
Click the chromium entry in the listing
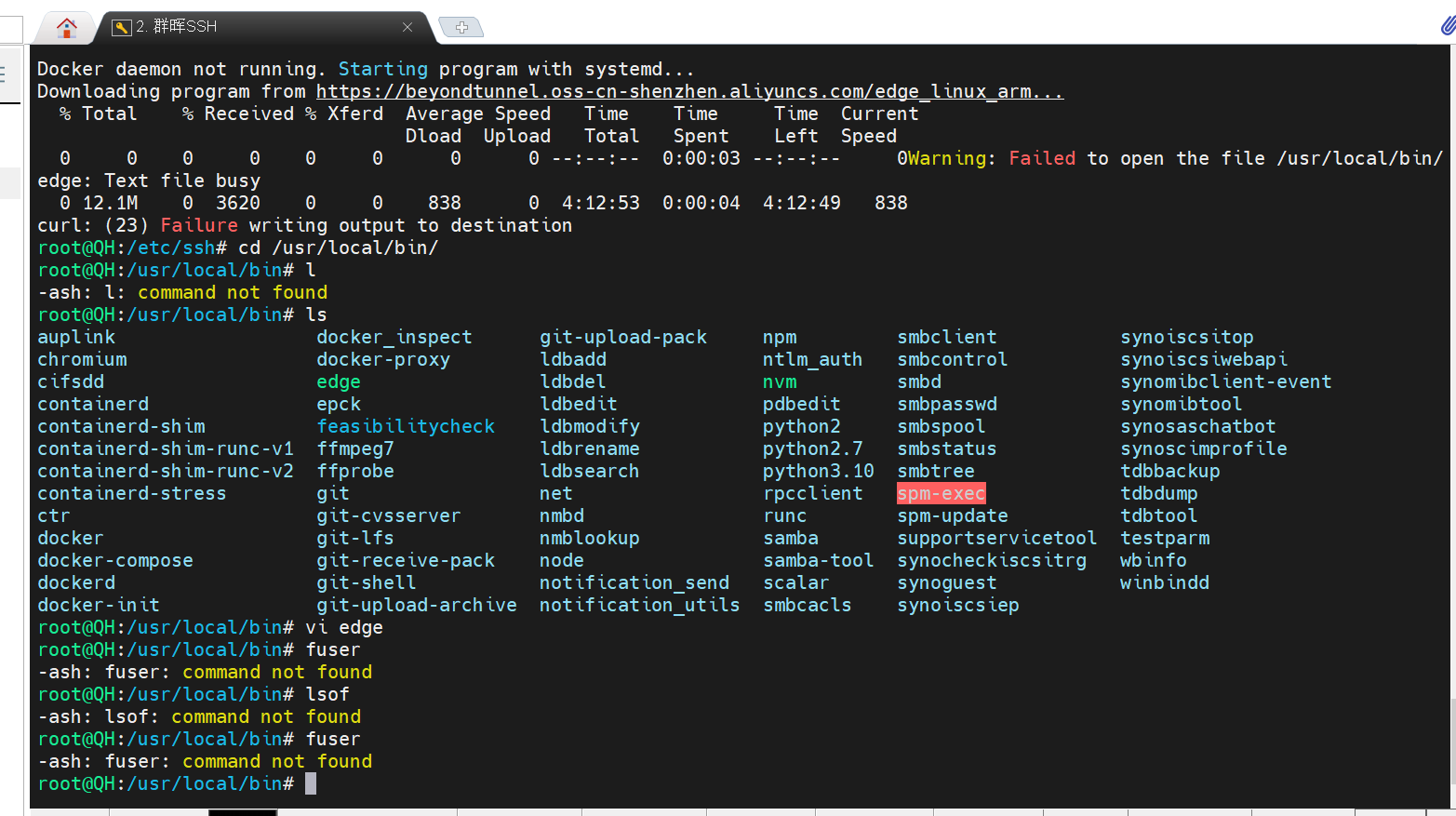coord(82,359)
